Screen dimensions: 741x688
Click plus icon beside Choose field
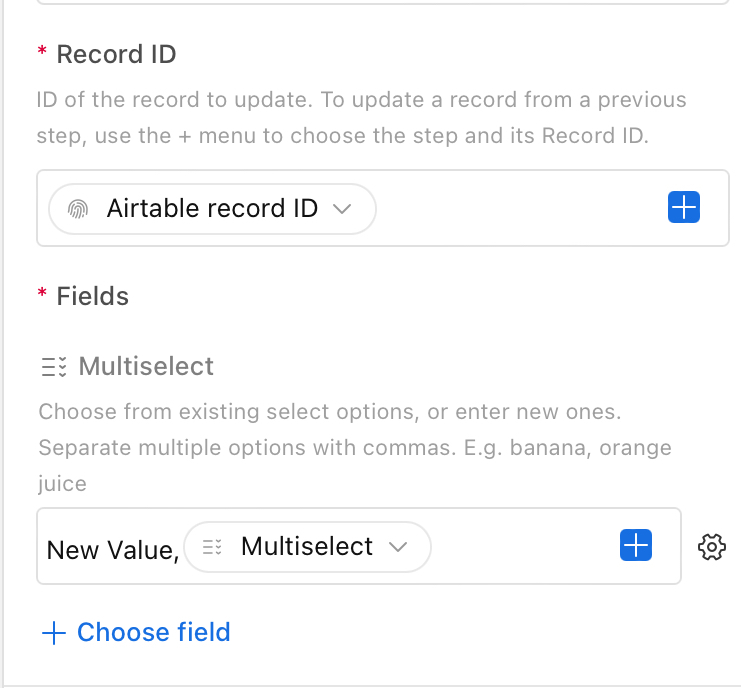coord(54,633)
